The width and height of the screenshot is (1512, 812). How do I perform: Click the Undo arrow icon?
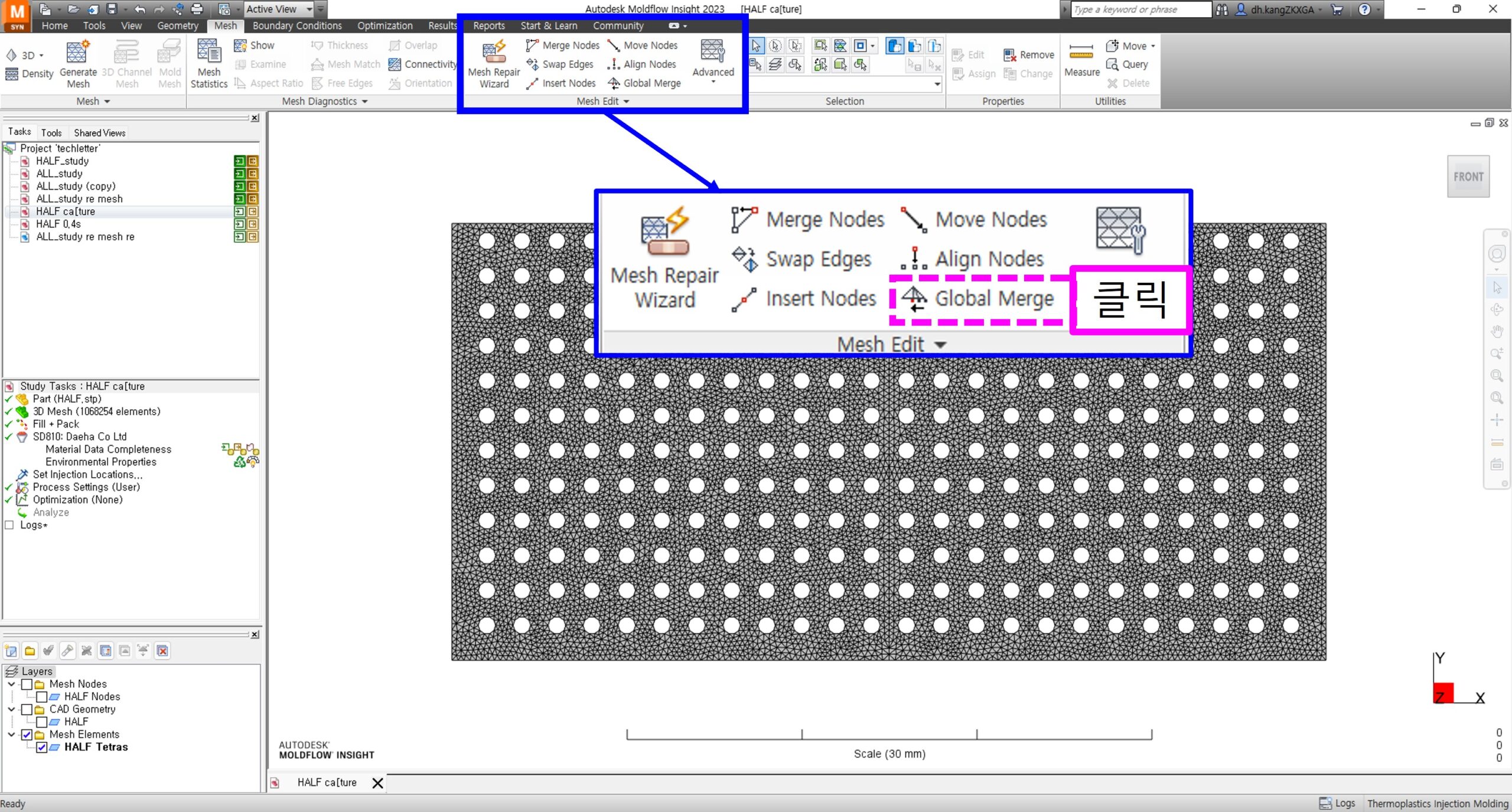(140, 9)
